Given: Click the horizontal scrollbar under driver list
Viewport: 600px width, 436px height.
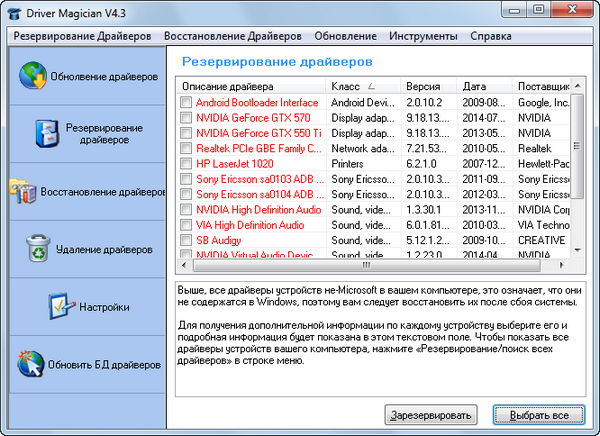Looking at the screenshot, I should 370,268.
